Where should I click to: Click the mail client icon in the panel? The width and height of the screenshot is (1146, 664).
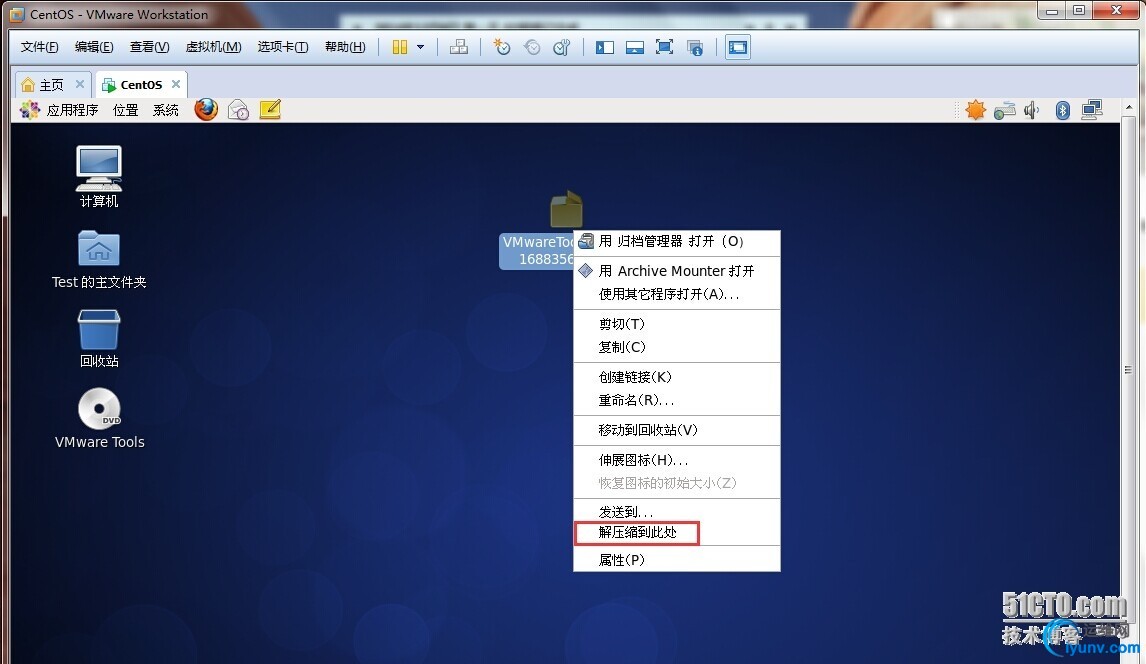(238, 110)
